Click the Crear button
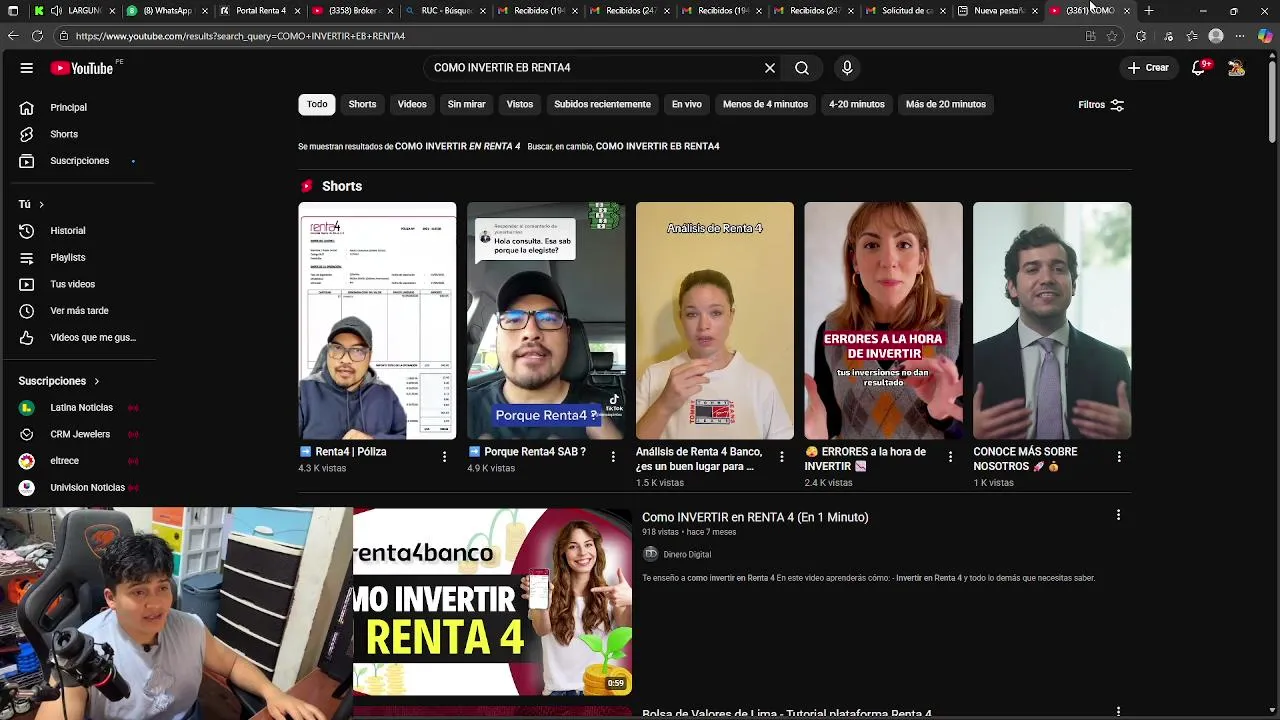This screenshot has height=720, width=1280. pos(1148,68)
